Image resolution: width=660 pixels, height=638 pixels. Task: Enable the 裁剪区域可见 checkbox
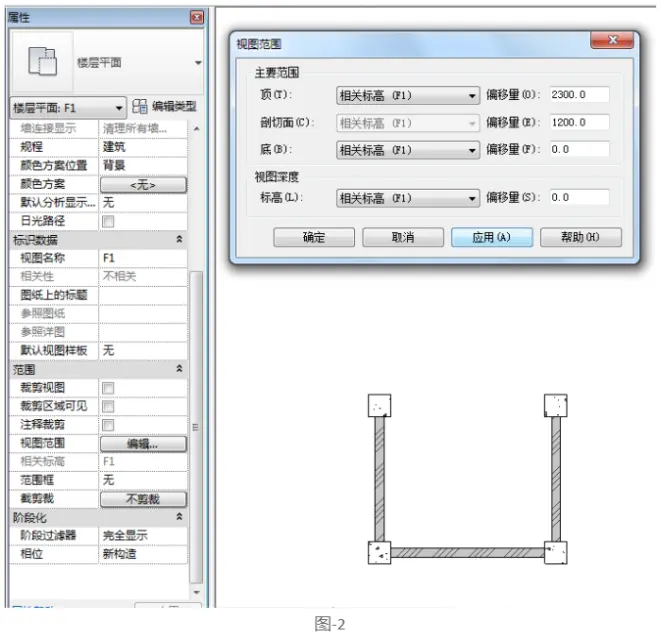108,407
